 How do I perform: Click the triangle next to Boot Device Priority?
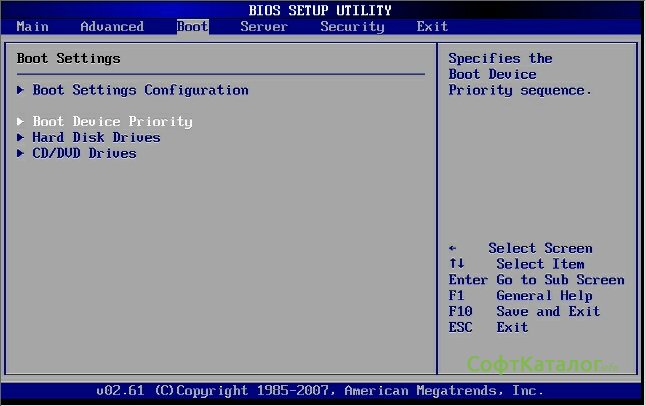coord(22,122)
